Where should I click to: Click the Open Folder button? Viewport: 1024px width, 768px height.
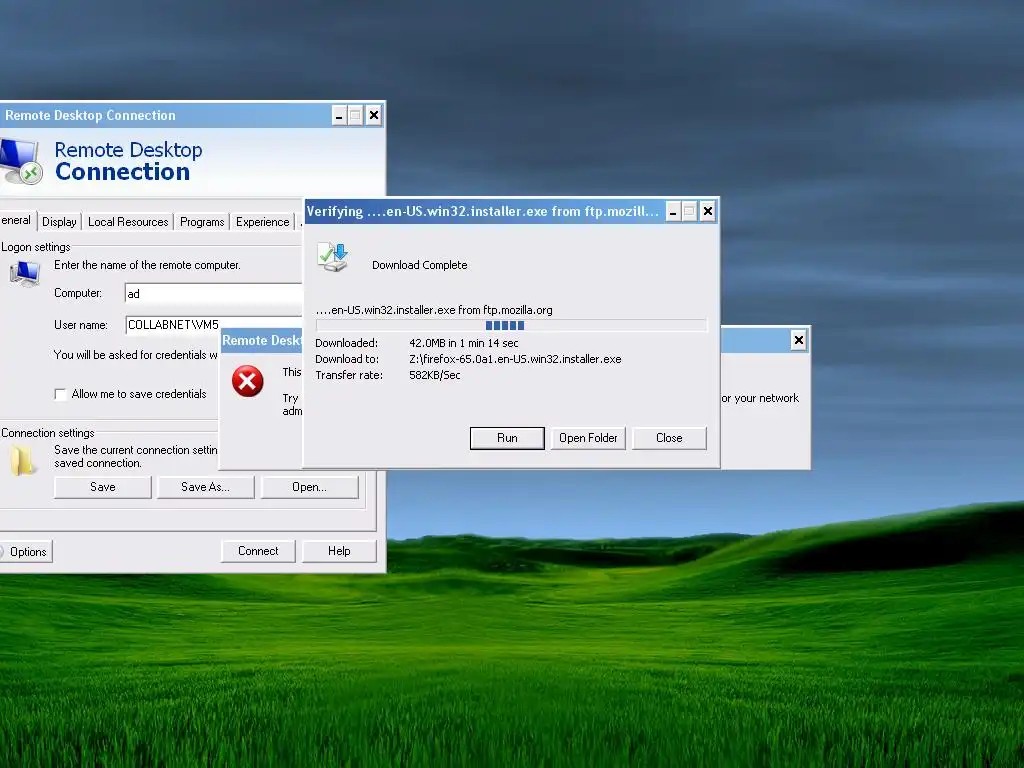click(588, 438)
